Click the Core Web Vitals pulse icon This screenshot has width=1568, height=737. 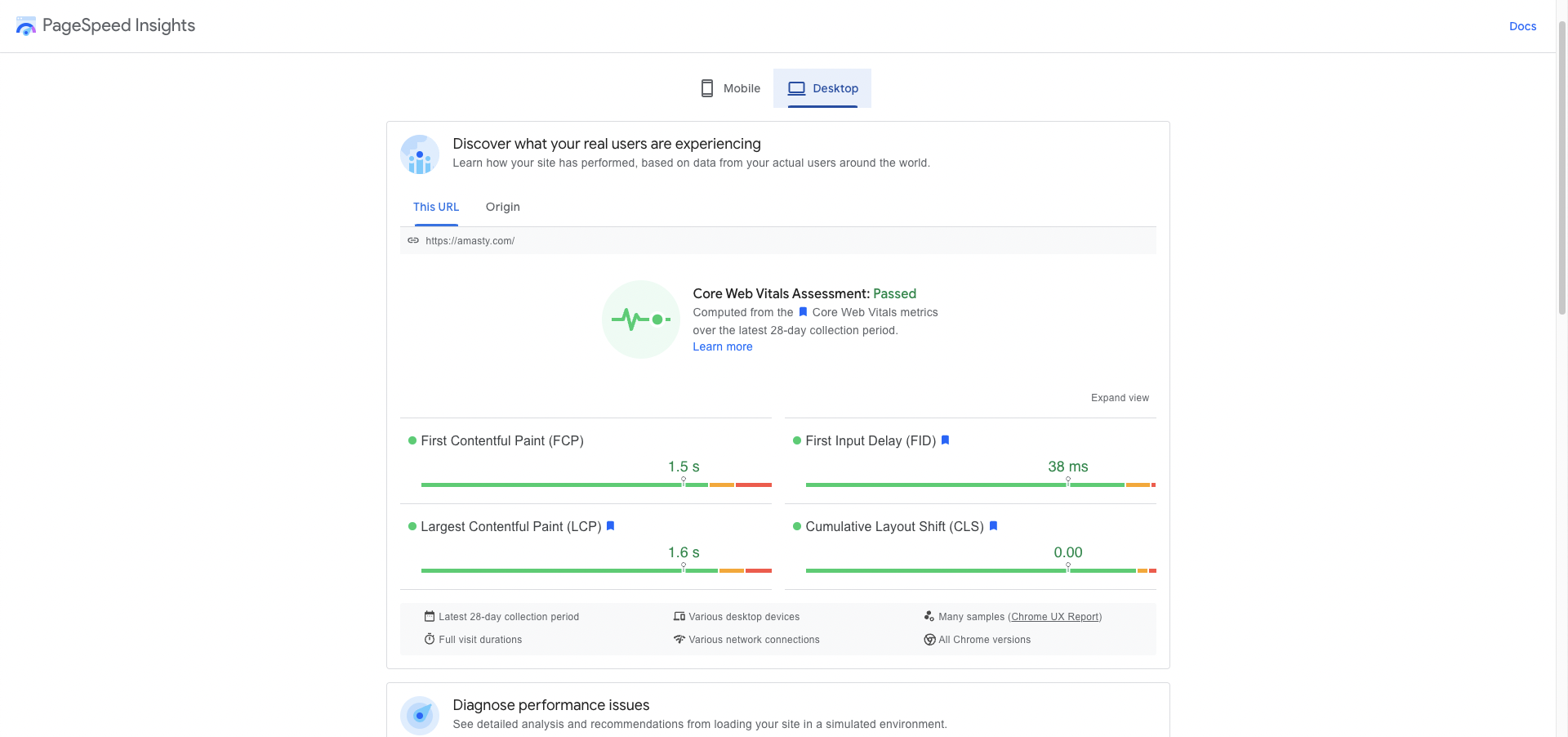(x=641, y=319)
